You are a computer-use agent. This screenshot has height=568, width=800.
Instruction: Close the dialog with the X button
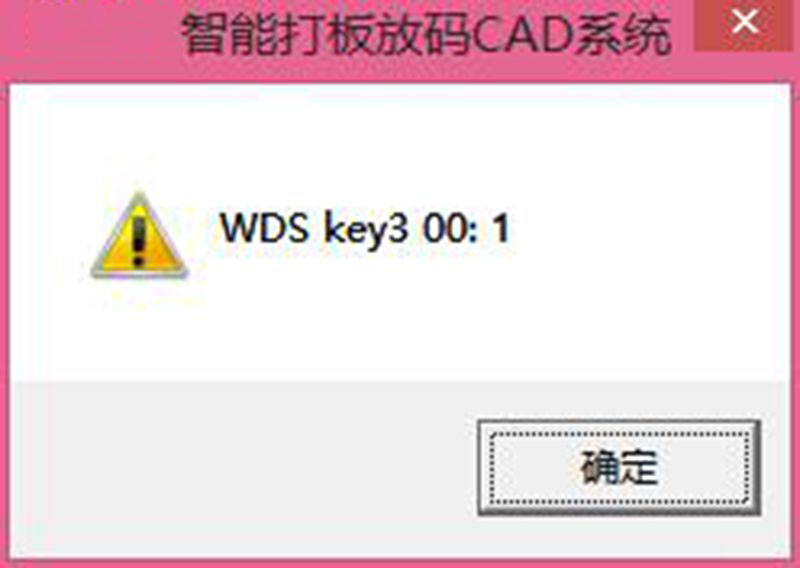(745, 24)
